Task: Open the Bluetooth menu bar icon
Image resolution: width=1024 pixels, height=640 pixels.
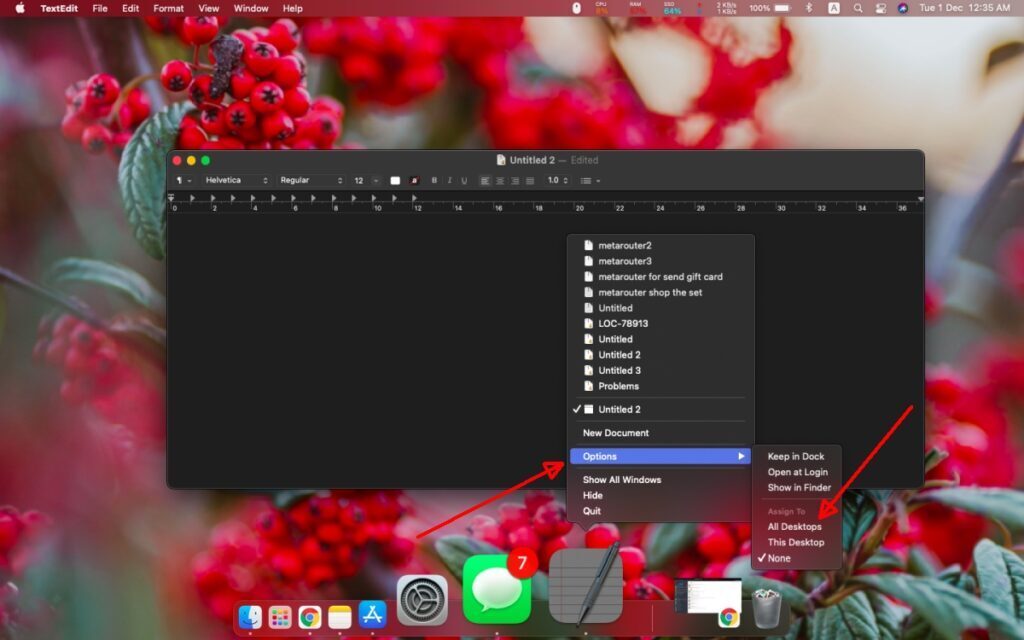Action: pos(808,8)
